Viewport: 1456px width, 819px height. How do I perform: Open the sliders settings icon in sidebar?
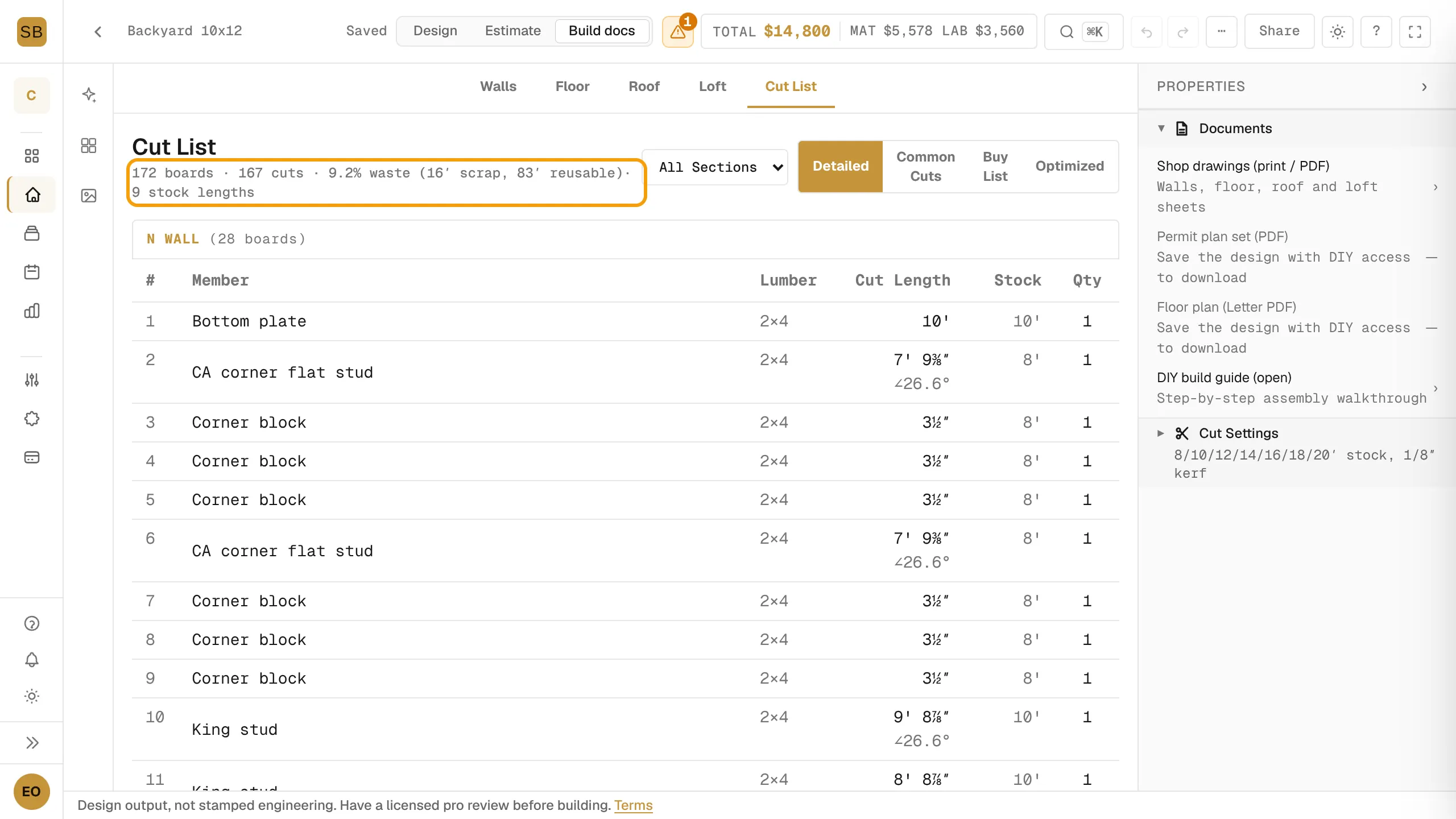click(32, 380)
